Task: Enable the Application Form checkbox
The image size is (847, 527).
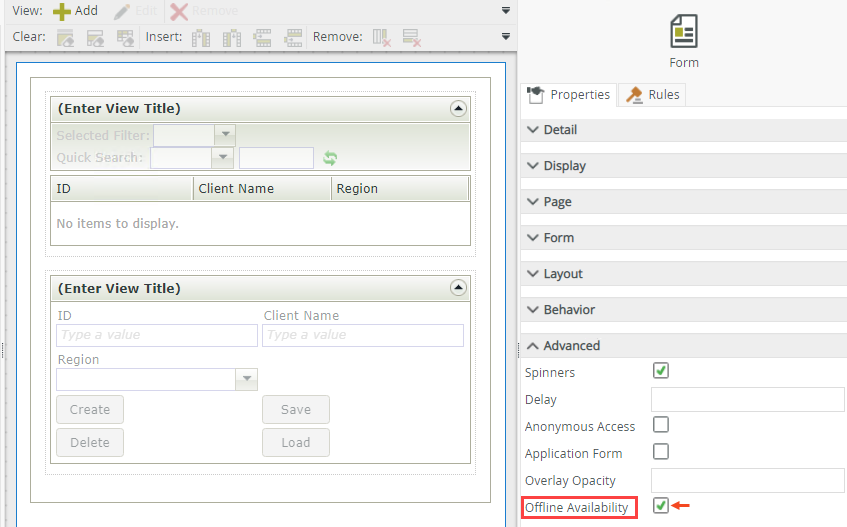Action: click(x=661, y=451)
